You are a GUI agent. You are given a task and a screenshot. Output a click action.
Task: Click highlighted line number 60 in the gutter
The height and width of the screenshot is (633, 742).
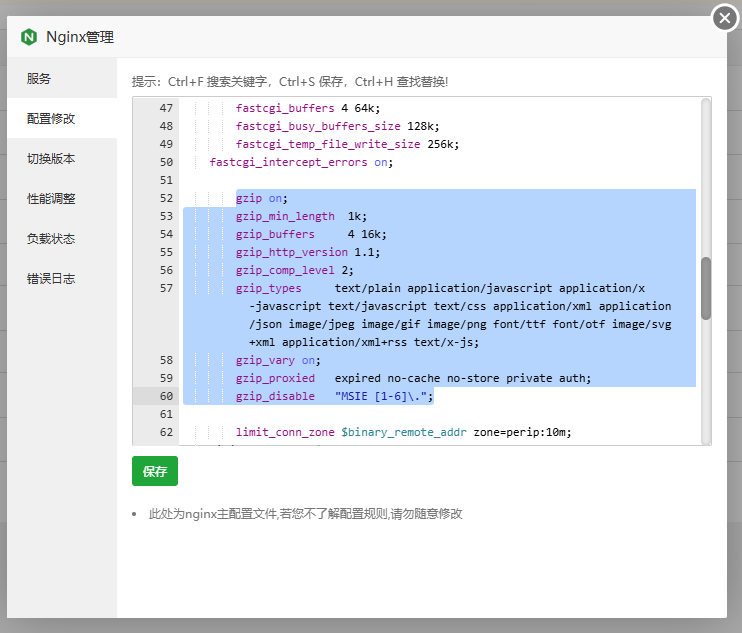[x=165, y=396]
